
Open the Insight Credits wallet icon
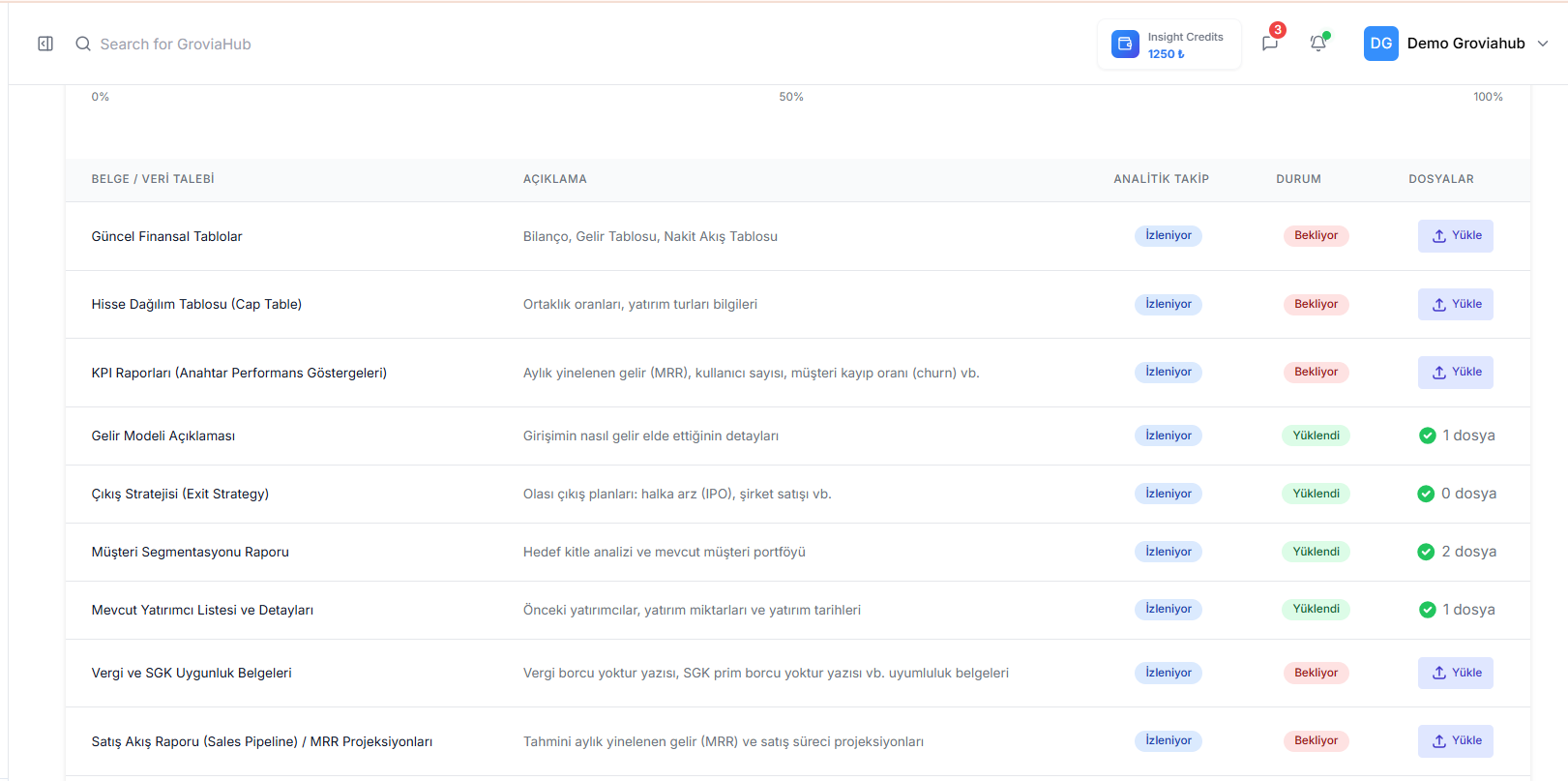(x=1125, y=45)
